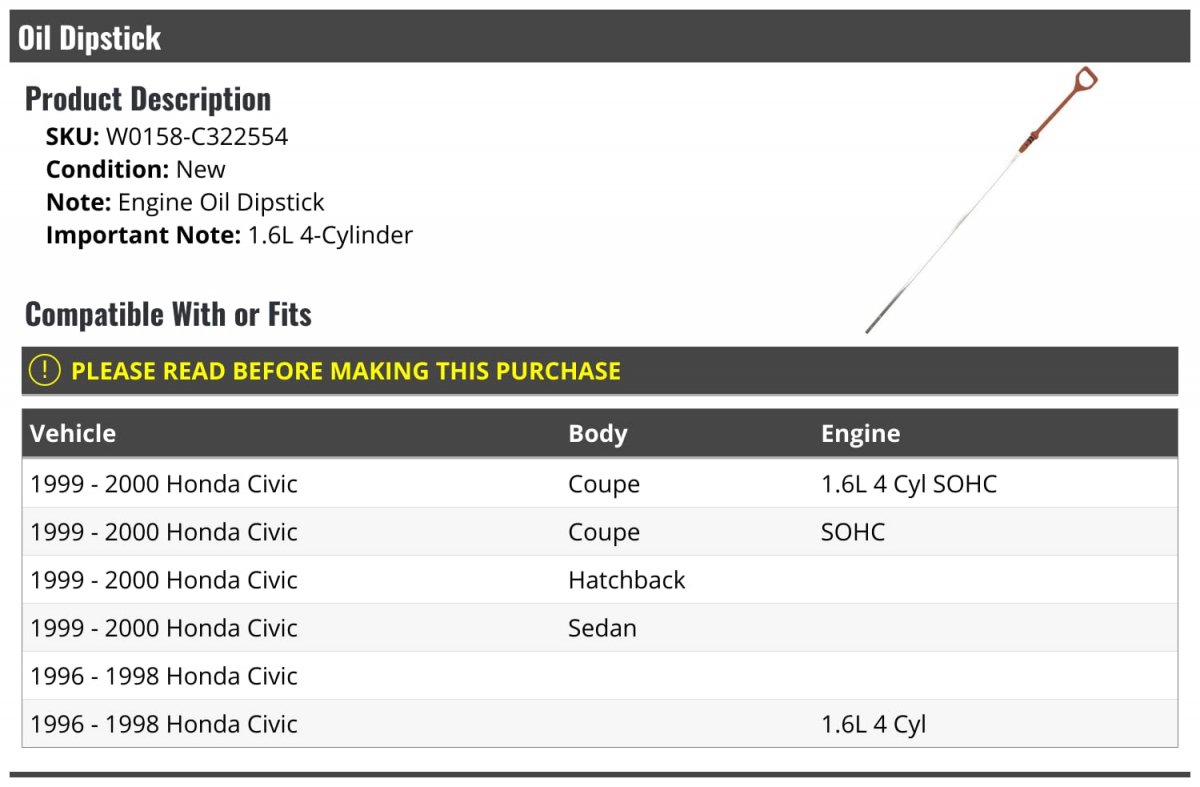The width and height of the screenshot is (1200, 787).
Task: Select the last row's 1.6L 4 Cyl cell
Action: pos(873,724)
